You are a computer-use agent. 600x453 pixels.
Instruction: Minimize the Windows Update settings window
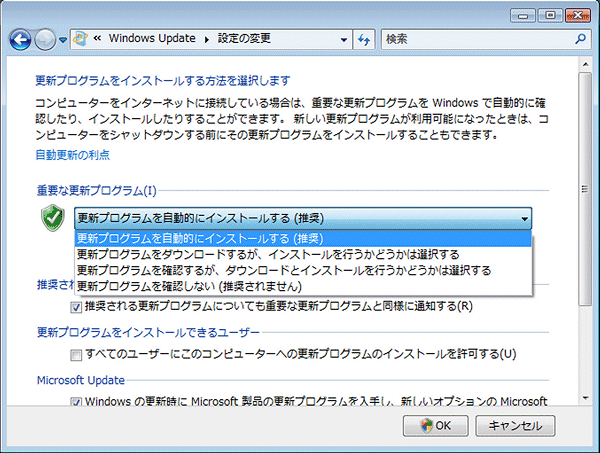click(523, 15)
